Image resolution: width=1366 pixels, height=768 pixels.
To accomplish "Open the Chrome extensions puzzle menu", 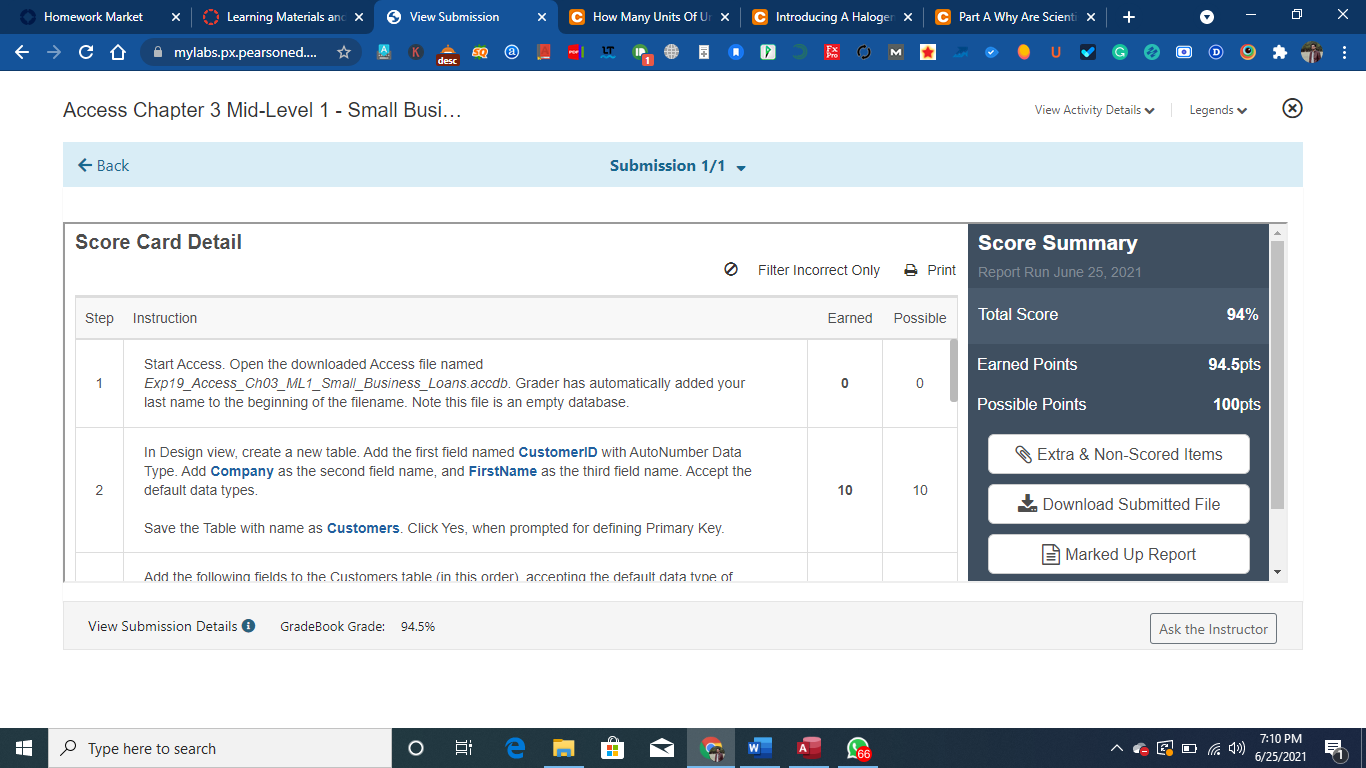I will pos(1280,52).
